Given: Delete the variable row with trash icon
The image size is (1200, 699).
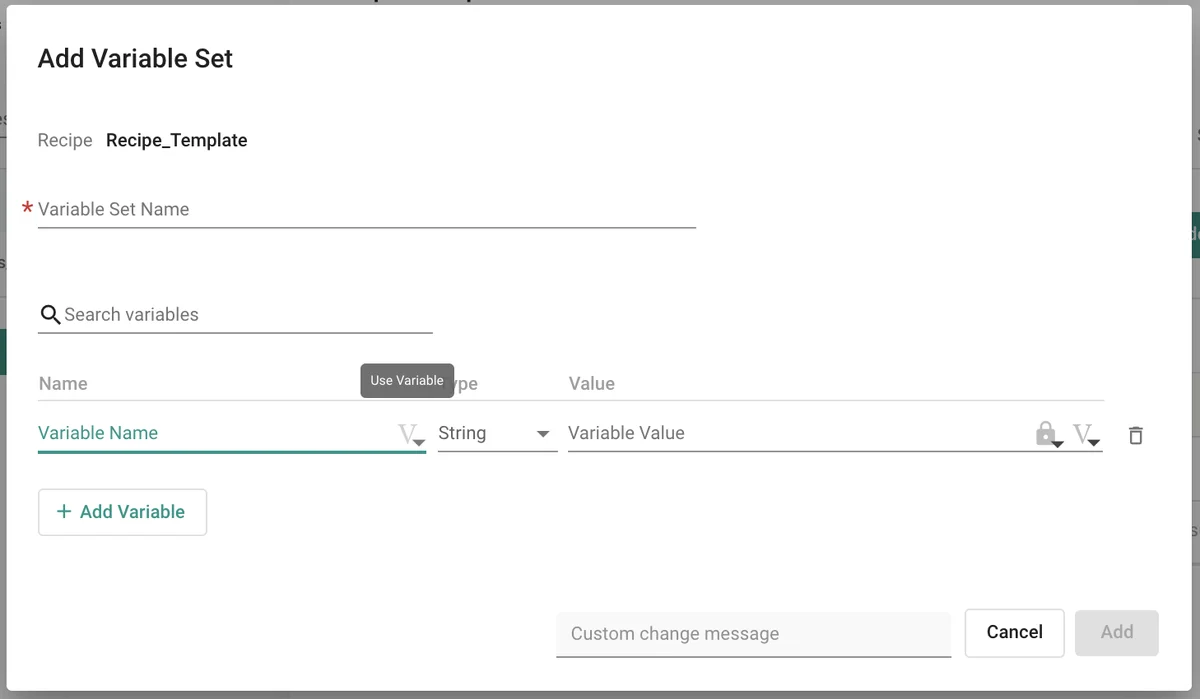Looking at the screenshot, I should click(x=1135, y=435).
